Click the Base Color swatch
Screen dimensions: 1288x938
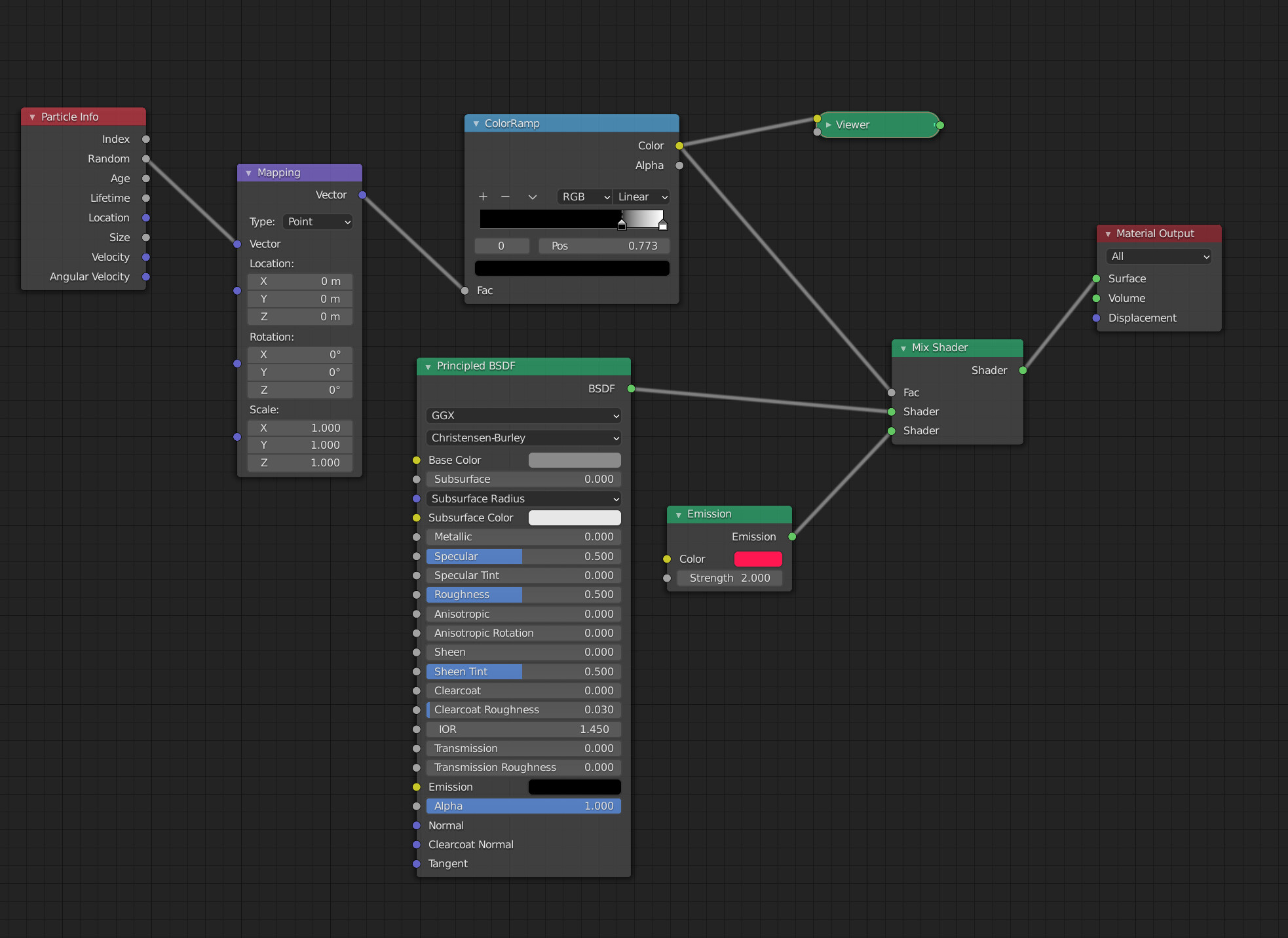573,460
